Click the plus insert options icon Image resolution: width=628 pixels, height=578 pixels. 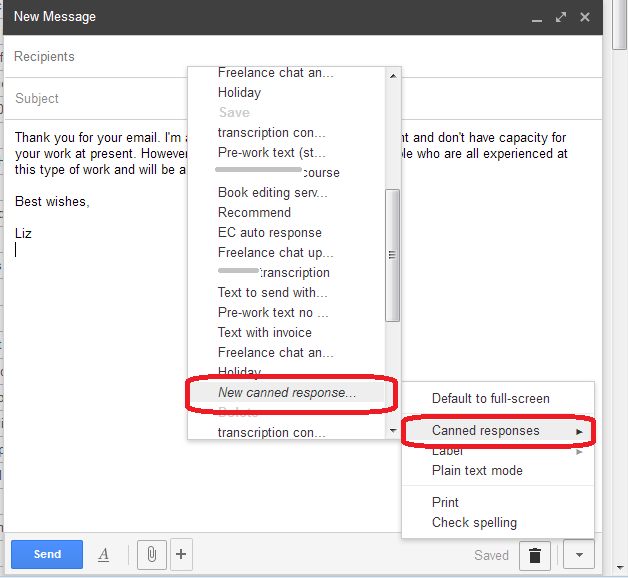[180, 554]
